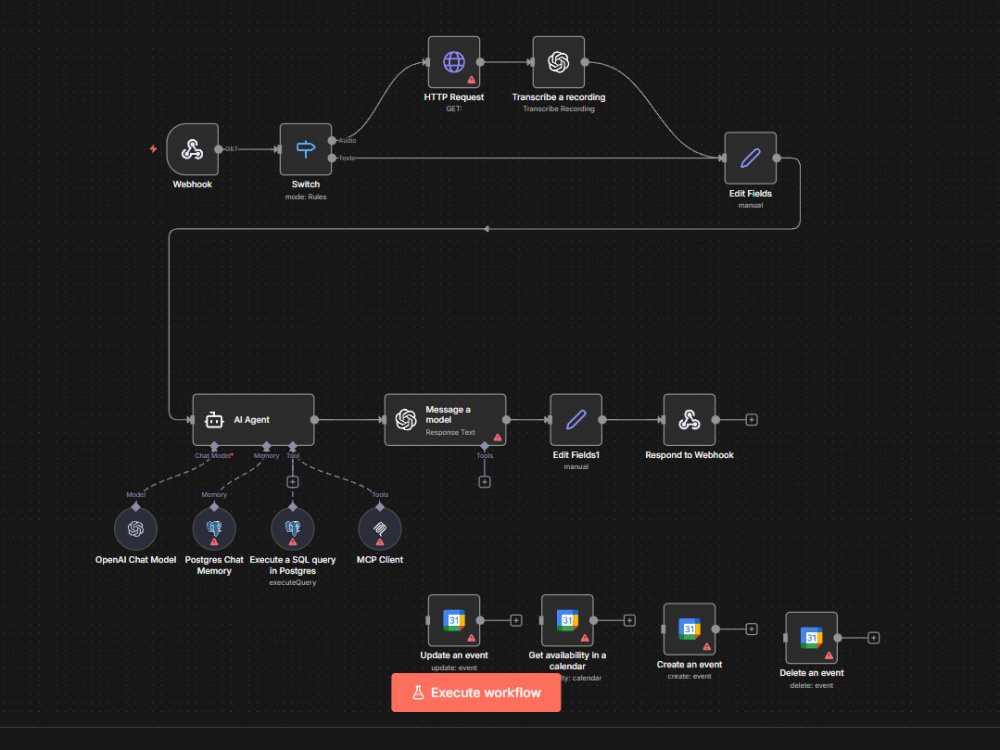1000x750 pixels.
Task: Click the Webhook GET output connector
Action: point(219,149)
